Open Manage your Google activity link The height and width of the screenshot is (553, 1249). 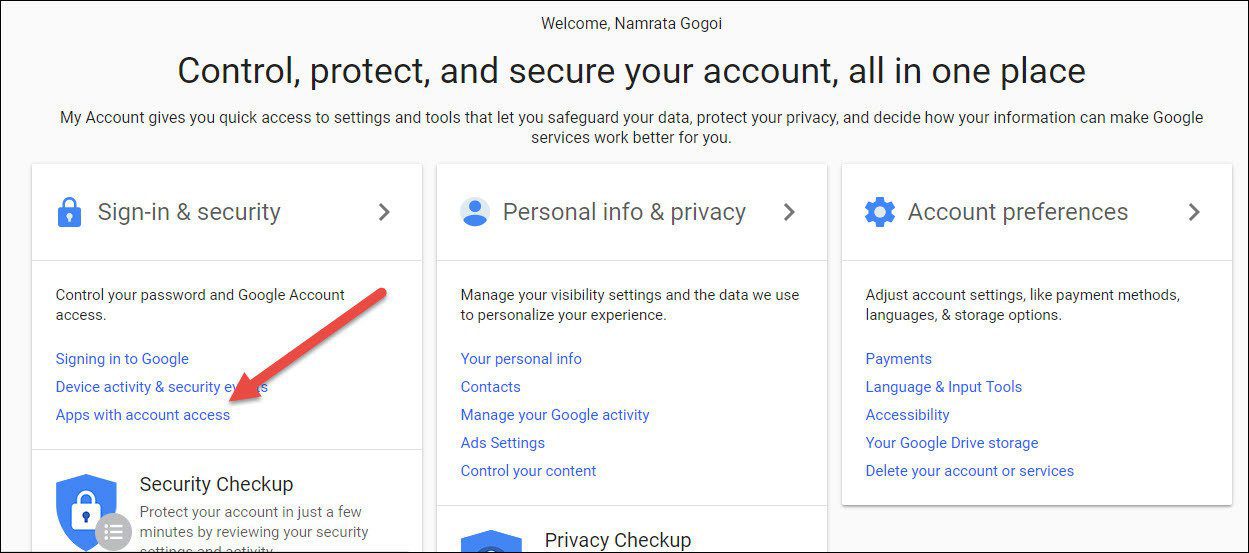point(555,415)
